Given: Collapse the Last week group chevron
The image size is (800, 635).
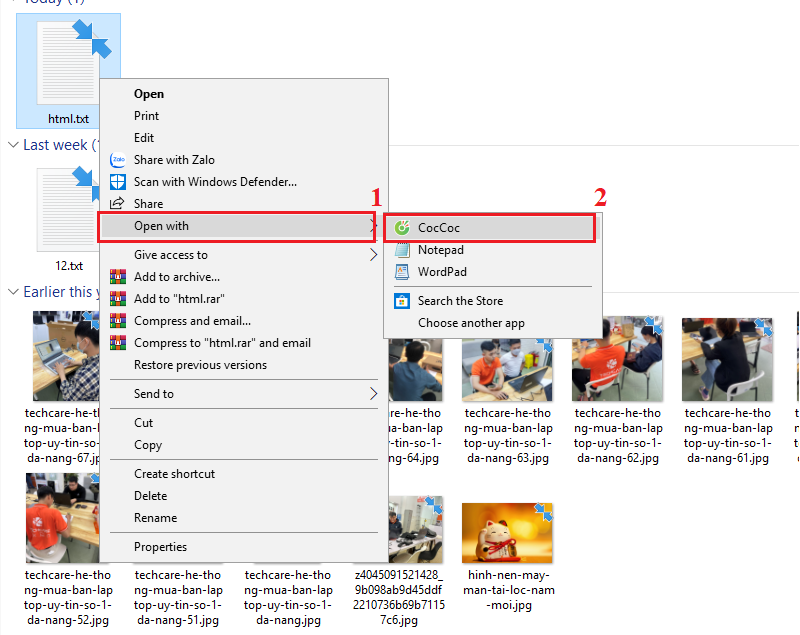Looking at the screenshot, I should pos(12,145).
